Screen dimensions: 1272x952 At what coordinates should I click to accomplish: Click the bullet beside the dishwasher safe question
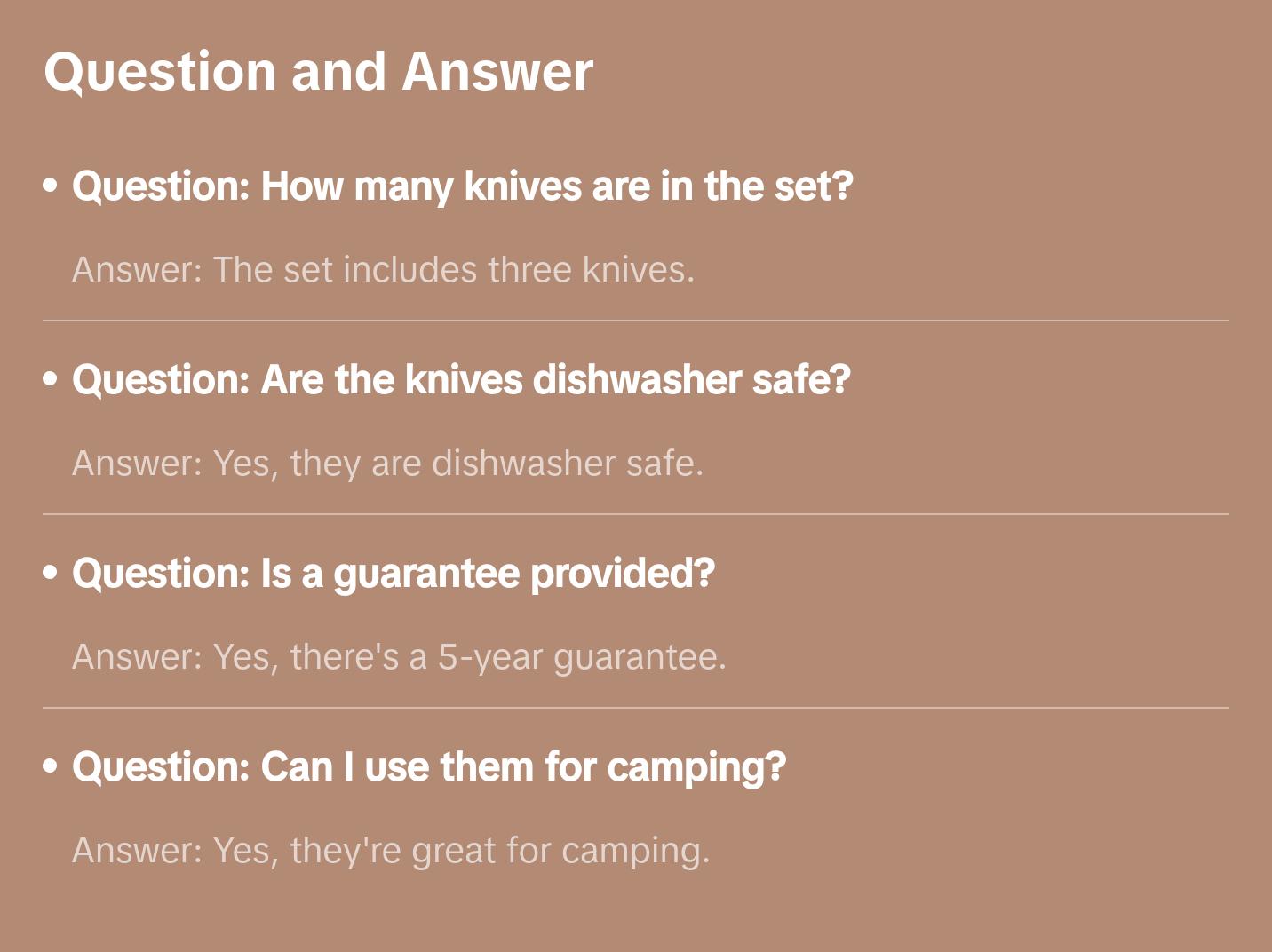[51, 380]
